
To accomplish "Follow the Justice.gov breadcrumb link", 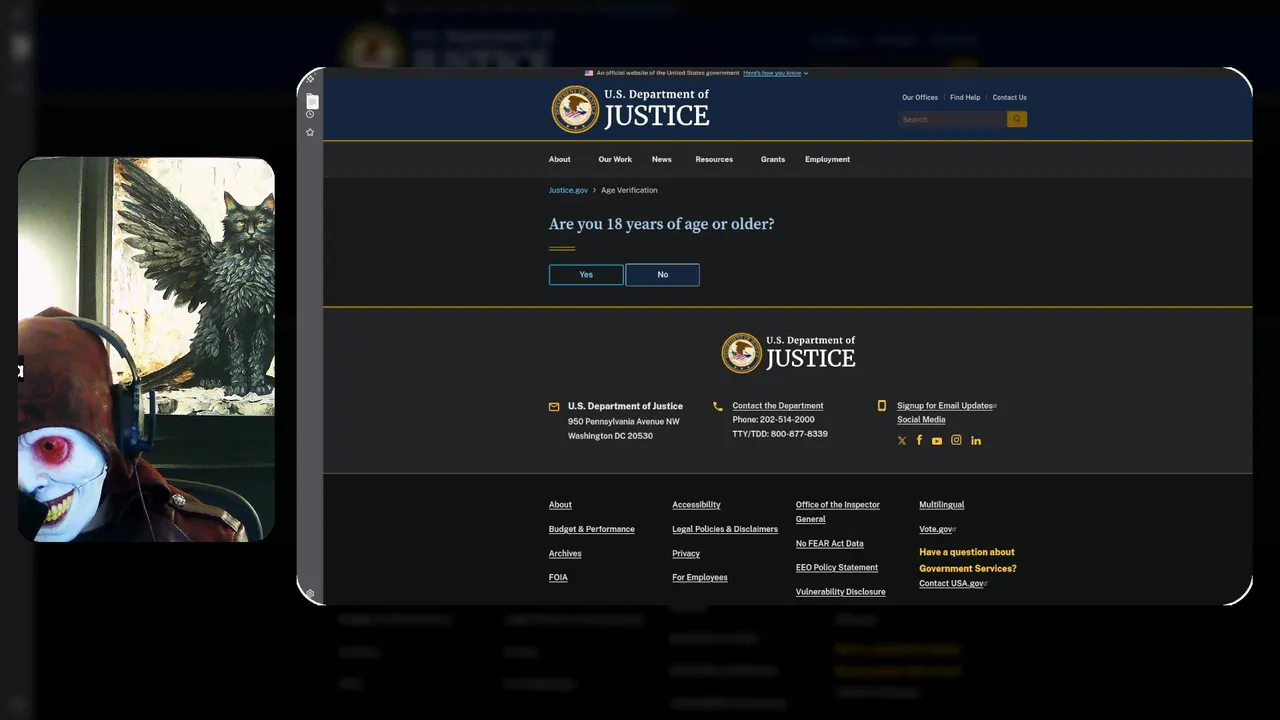I will (568, 190).
